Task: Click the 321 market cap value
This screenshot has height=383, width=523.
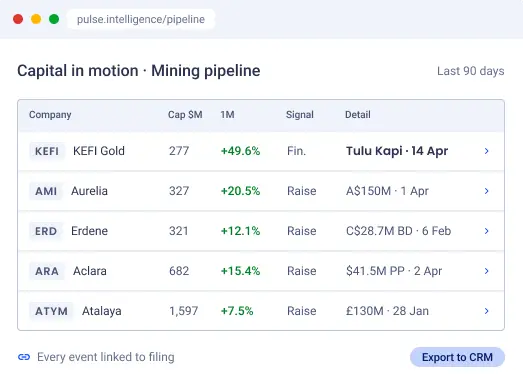Action: coord(178,231)
